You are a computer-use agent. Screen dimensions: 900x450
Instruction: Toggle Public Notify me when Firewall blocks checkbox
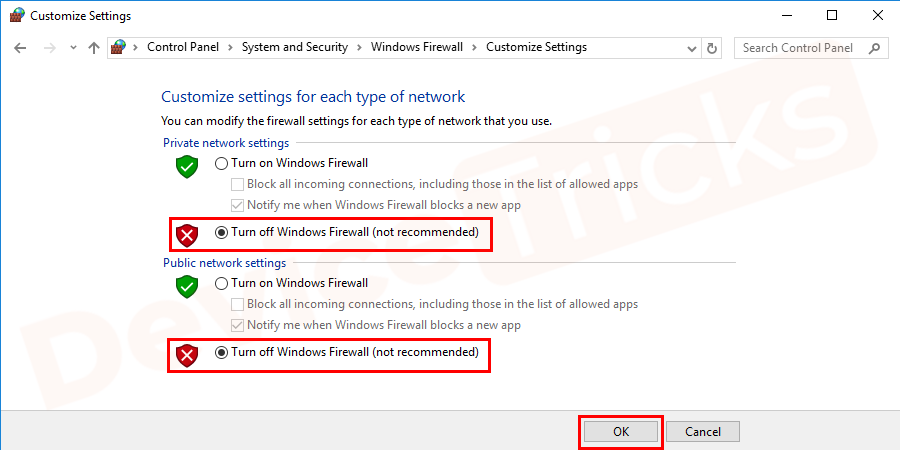coord(238,325)
